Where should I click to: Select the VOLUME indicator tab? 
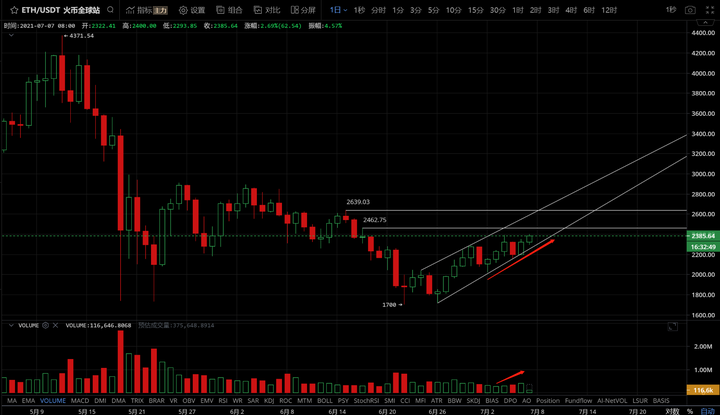[53, 400]
